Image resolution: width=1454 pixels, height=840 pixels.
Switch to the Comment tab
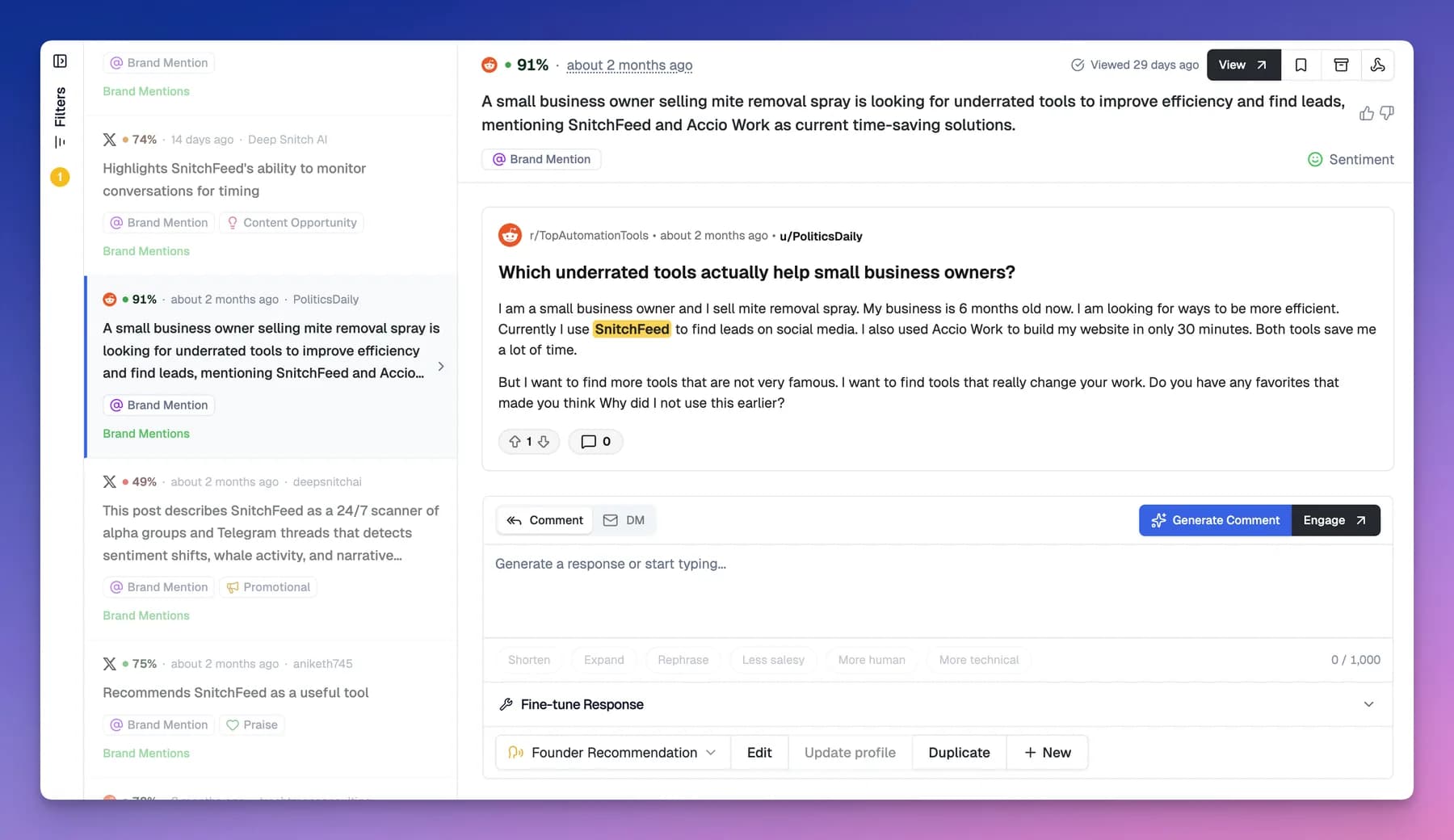click(544, 520)
